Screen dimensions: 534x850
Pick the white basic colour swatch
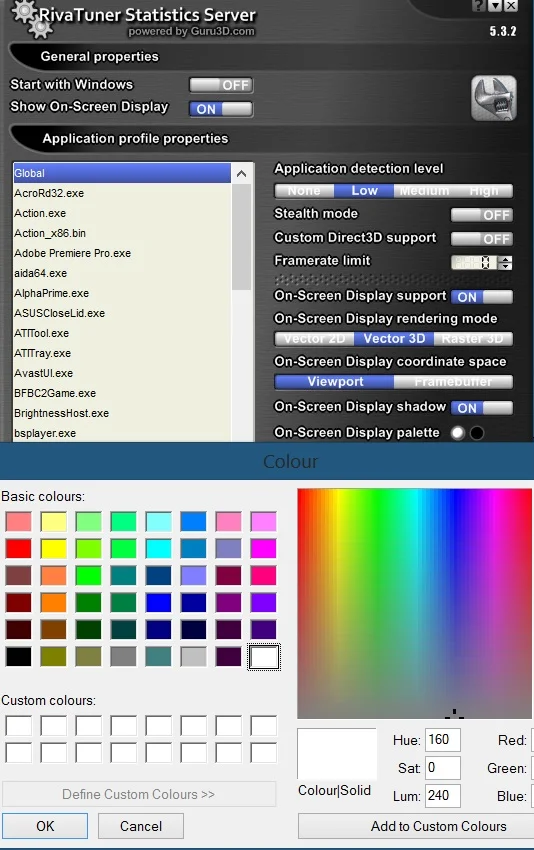pyautogui.click(x=263, y=656)
